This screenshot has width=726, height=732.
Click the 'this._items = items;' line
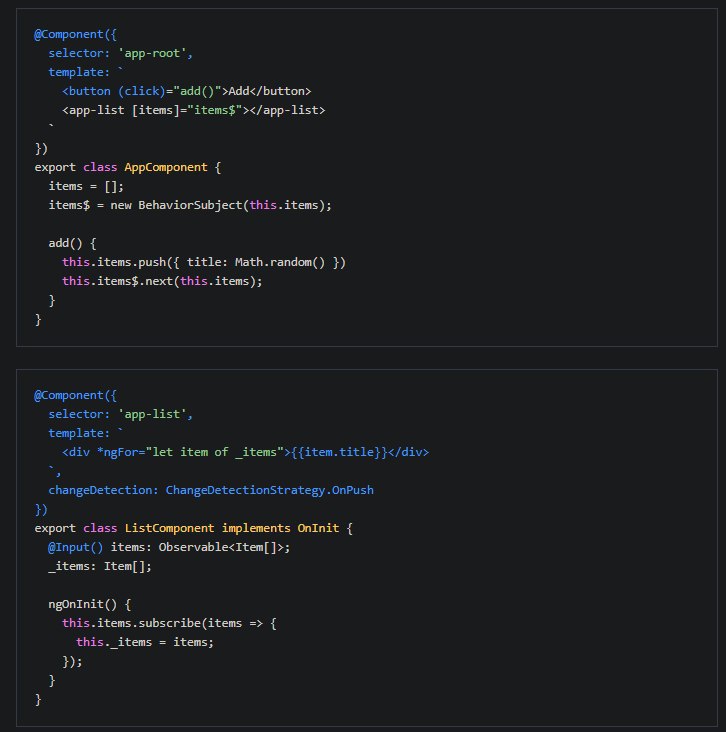point(145,642)
